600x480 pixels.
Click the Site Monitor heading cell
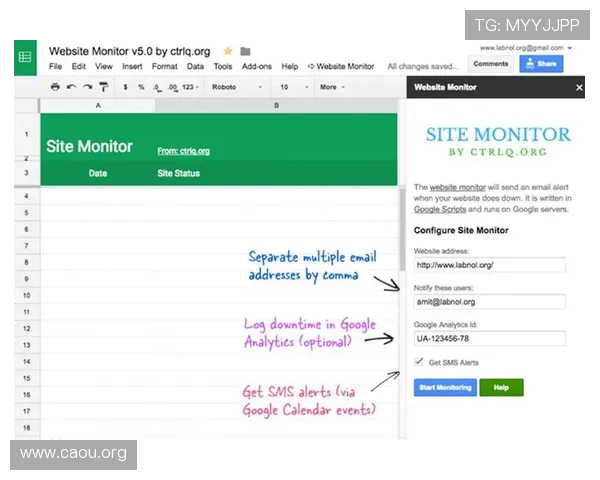[x=89, y=146]
